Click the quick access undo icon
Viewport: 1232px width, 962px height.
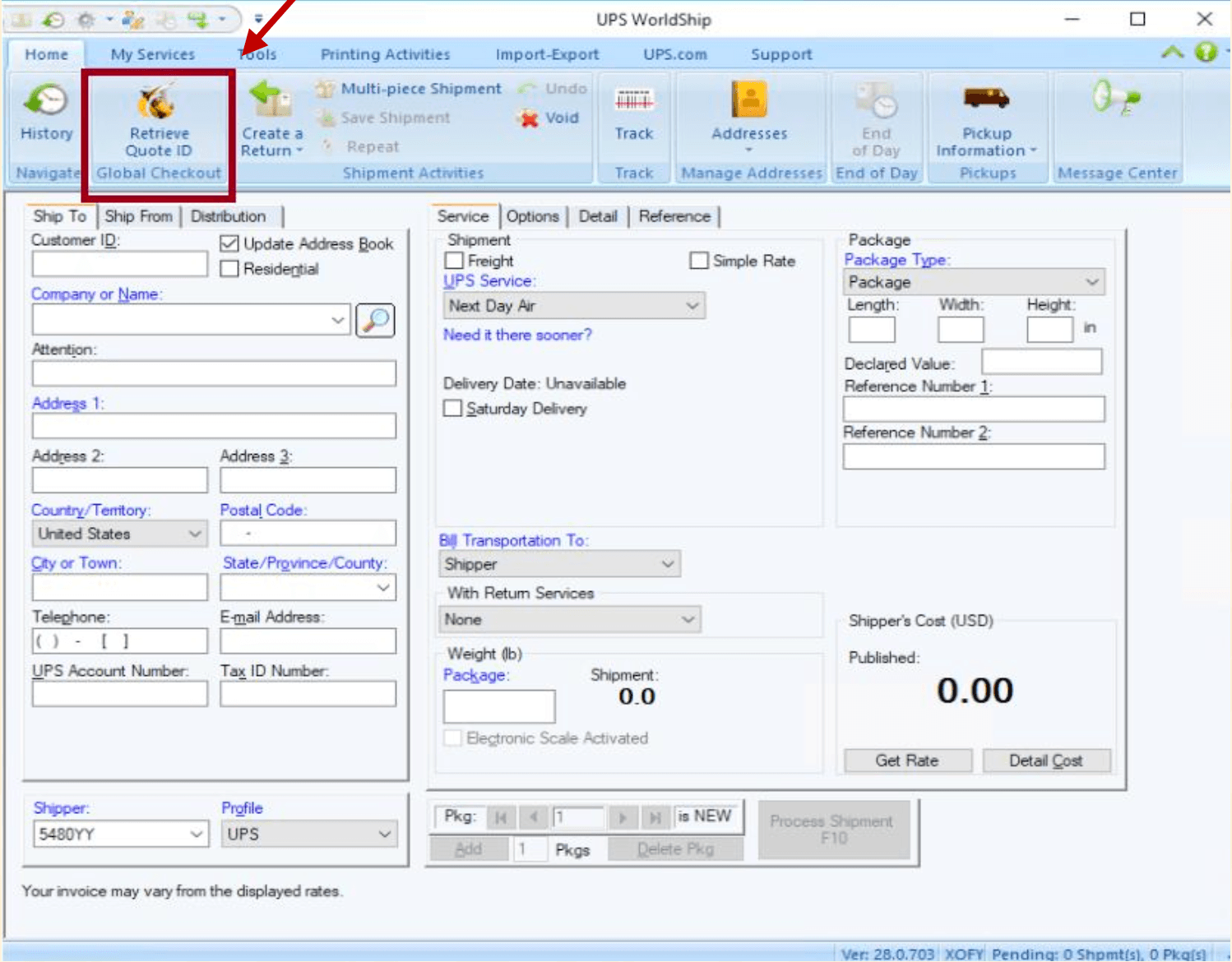pos(53,18)
